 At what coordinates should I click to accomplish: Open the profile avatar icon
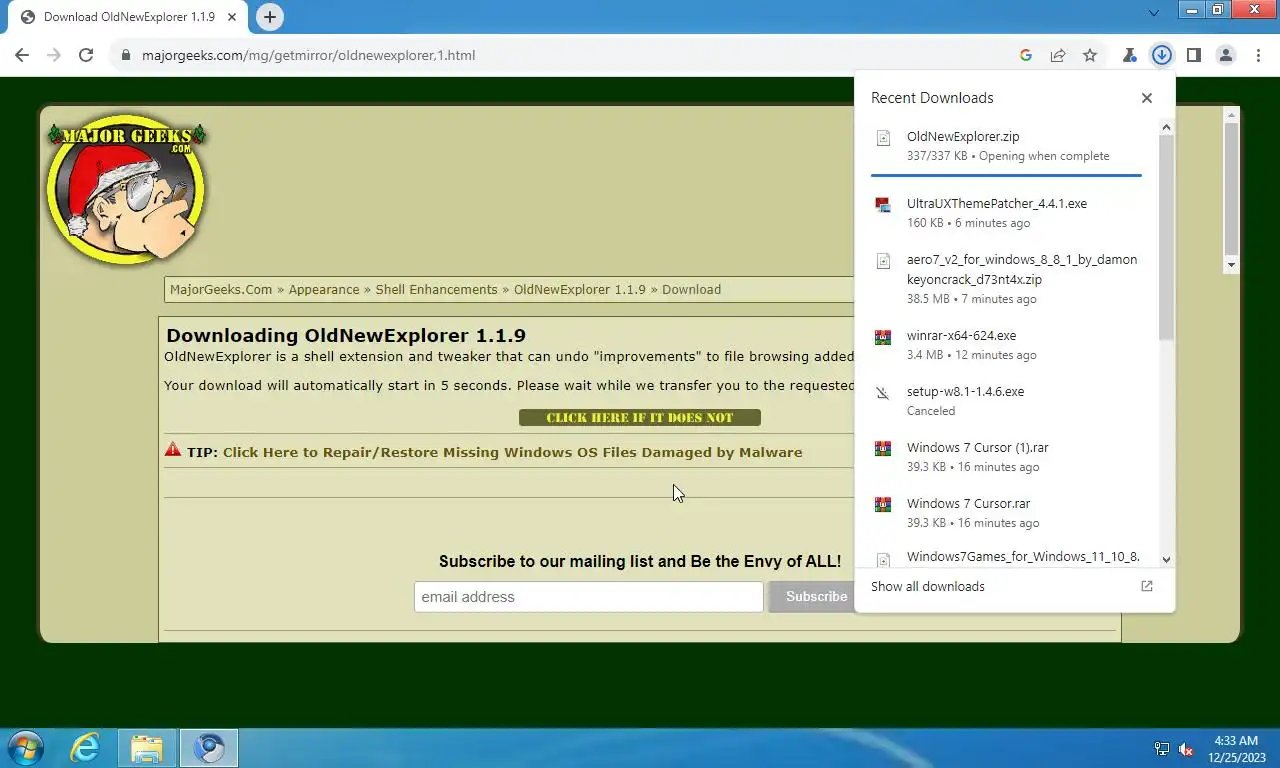click(x=1226, y=55)
